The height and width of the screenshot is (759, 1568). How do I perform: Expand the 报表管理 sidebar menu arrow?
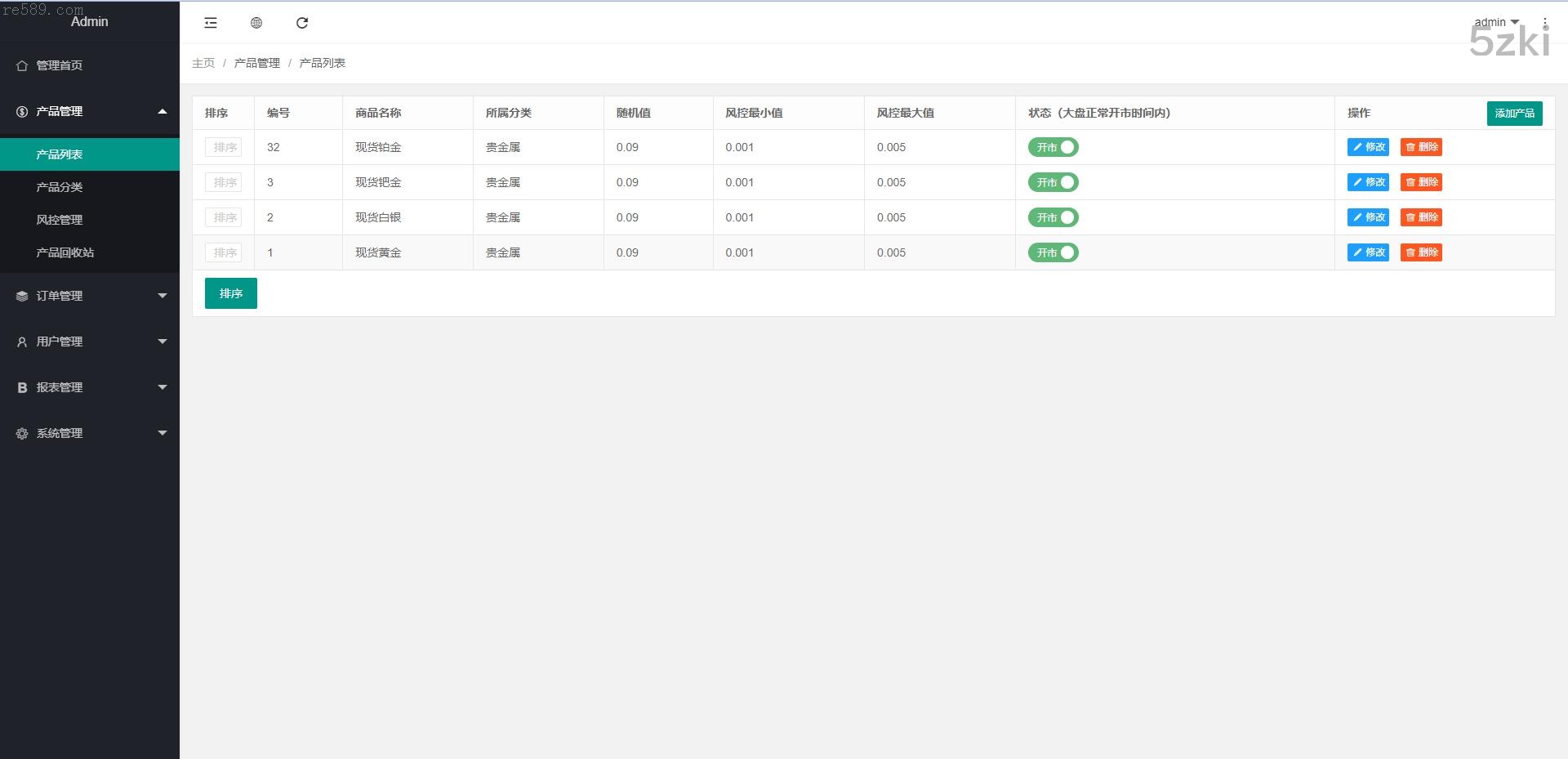(162, 387)
